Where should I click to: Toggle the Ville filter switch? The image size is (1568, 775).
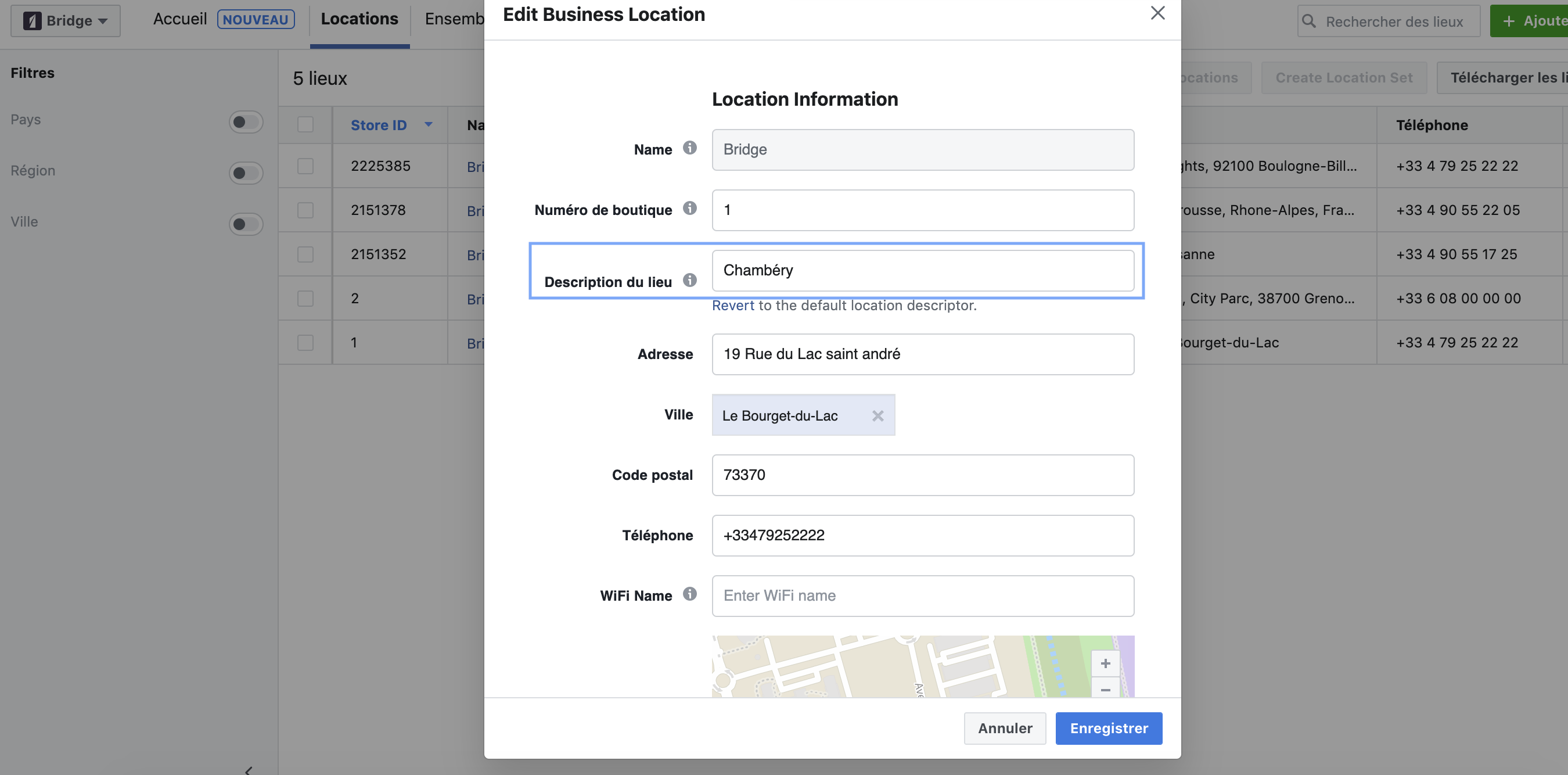tap(246, 224)
